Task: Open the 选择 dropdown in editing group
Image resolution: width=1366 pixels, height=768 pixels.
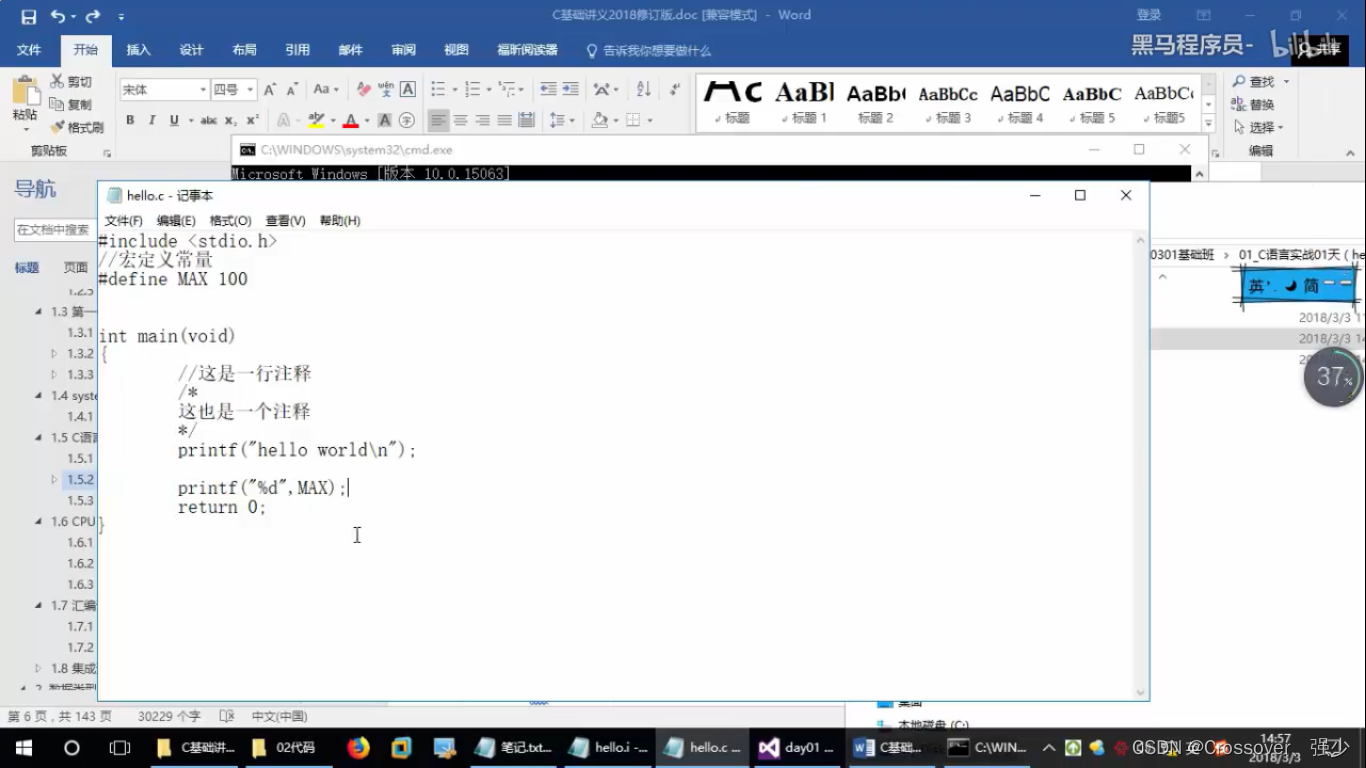Action: click(x=1259, y=127)
